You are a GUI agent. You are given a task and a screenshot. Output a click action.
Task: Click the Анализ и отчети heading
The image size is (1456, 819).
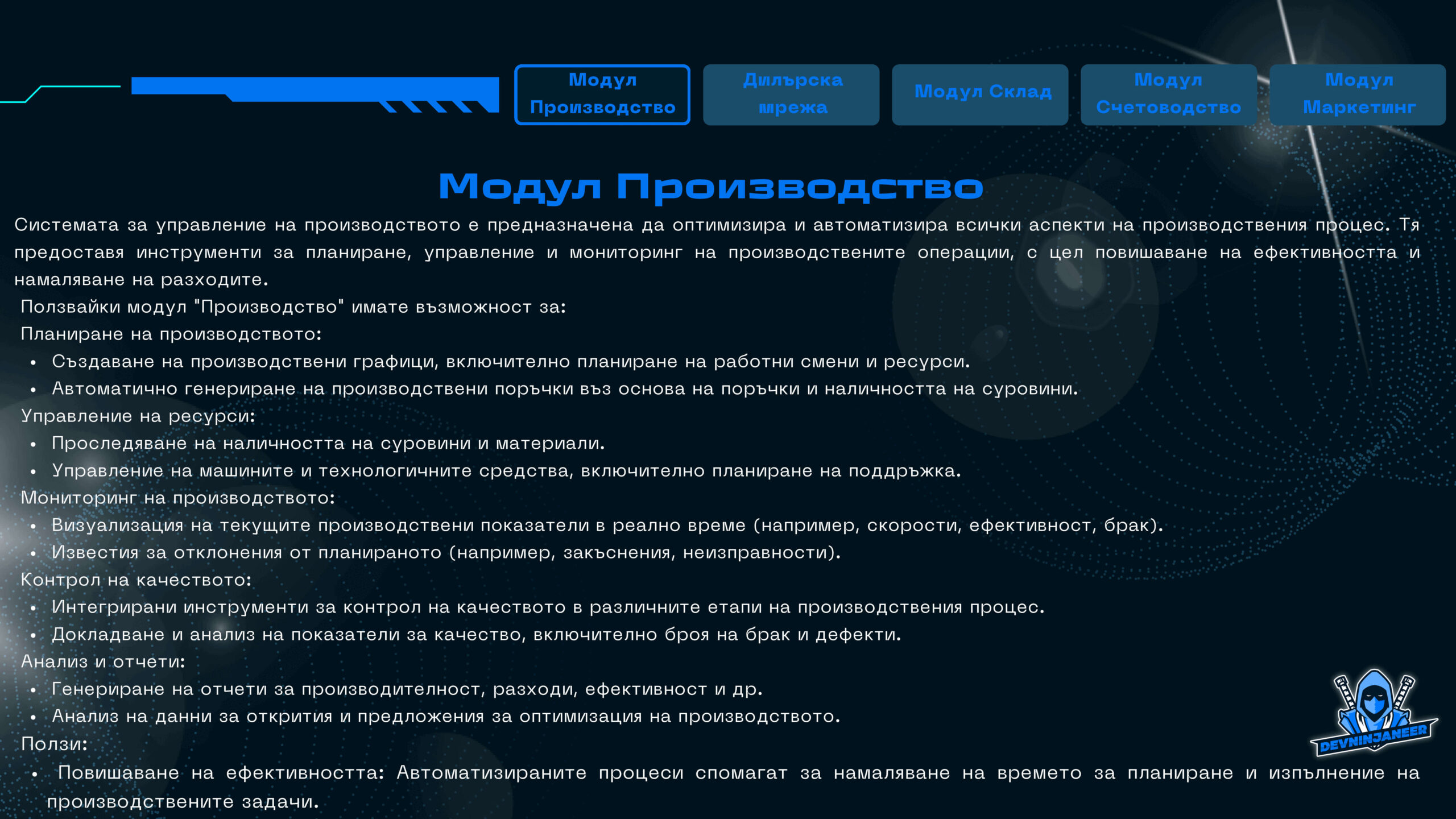104,661
